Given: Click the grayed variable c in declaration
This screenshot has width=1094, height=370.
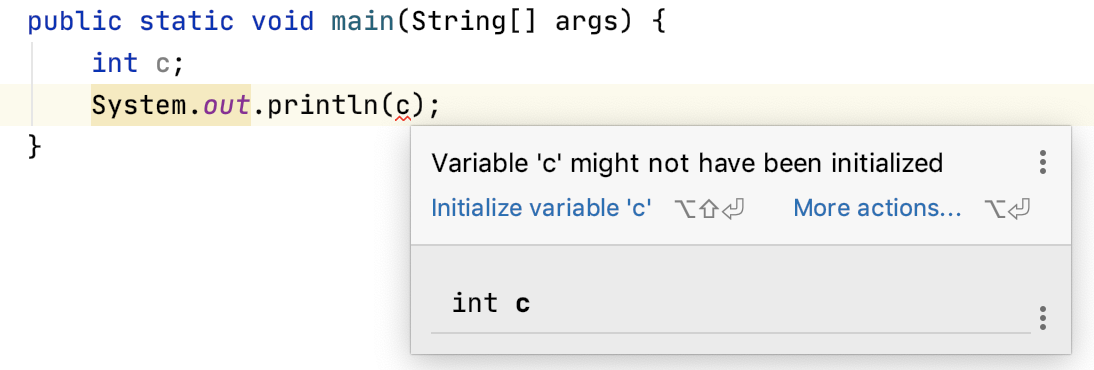Looking at the screenshot, I should click(163, 64).
